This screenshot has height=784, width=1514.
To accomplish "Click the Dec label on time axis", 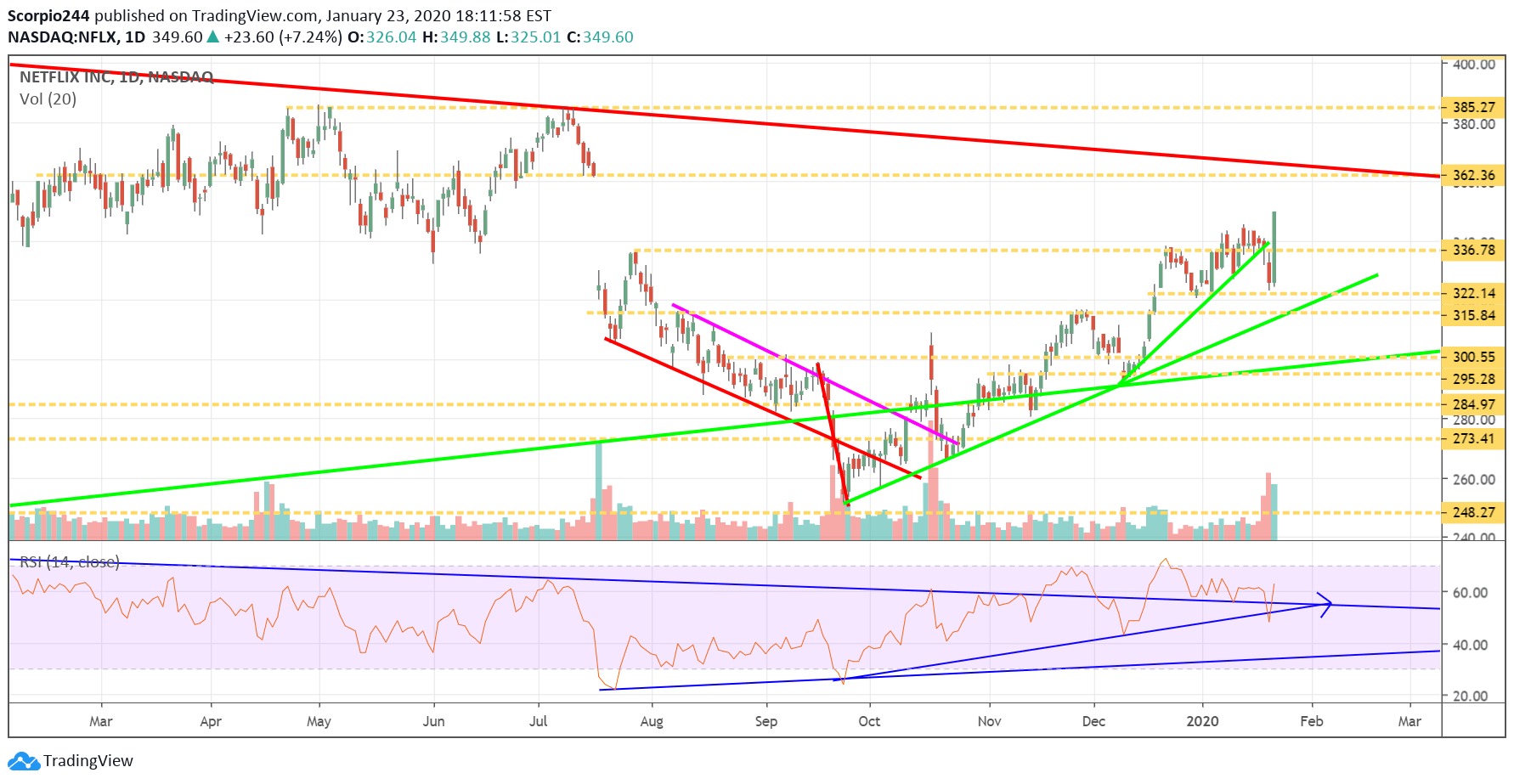I will coord(1094,721).
